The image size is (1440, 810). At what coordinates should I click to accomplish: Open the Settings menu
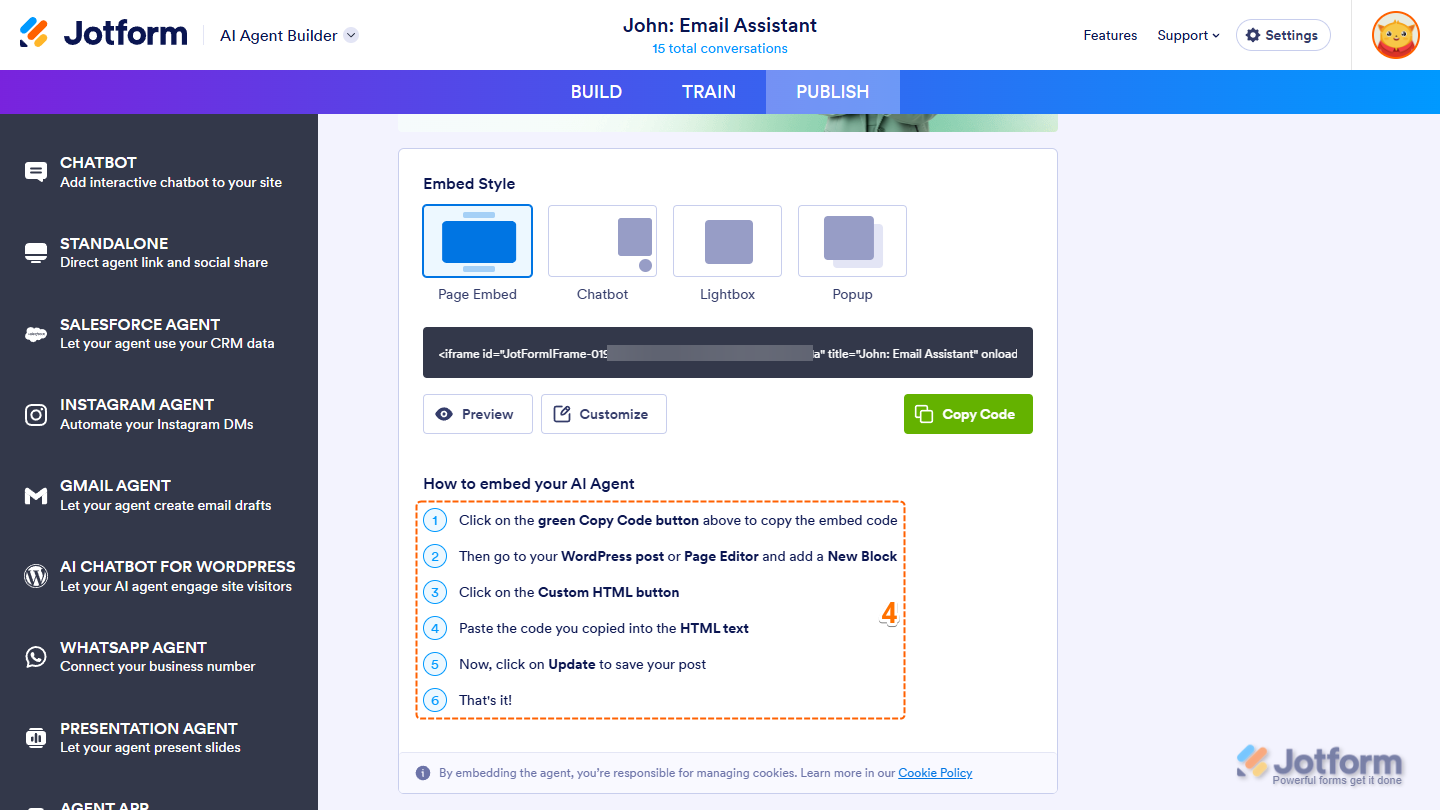pyautogui.click(x=1283, y=35)
